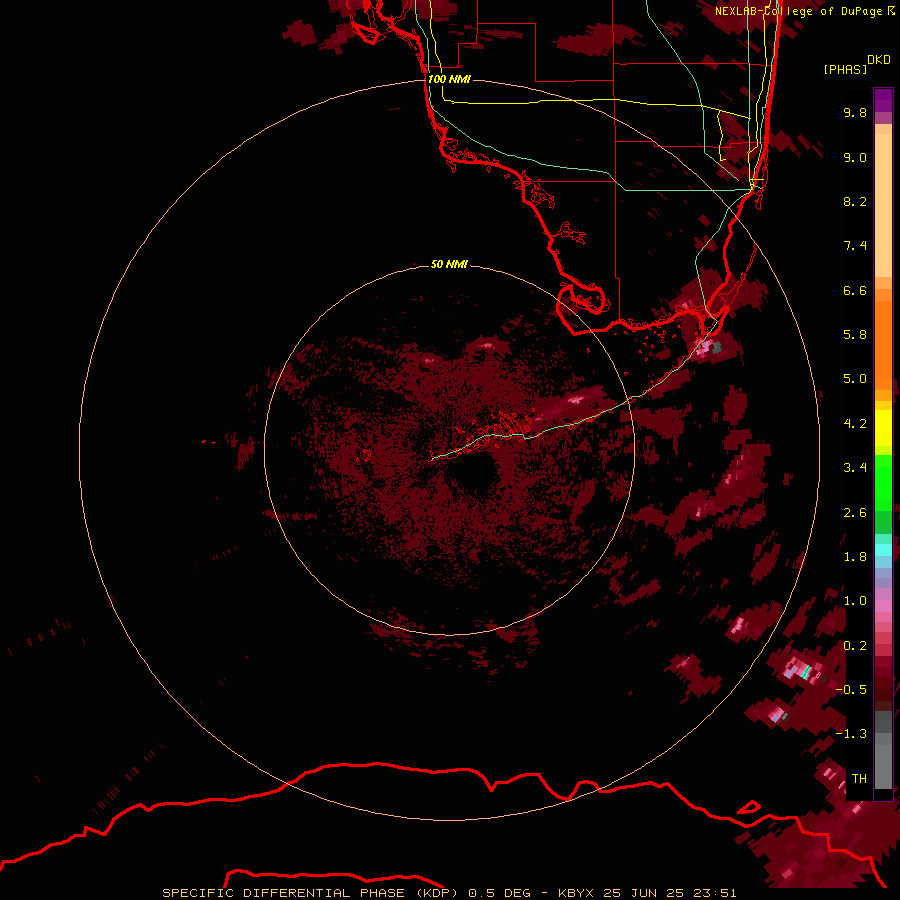This screenshot has width=900, height=900.
Task: Click the 5.8 value on the color scale
Action: pos(855,335)
